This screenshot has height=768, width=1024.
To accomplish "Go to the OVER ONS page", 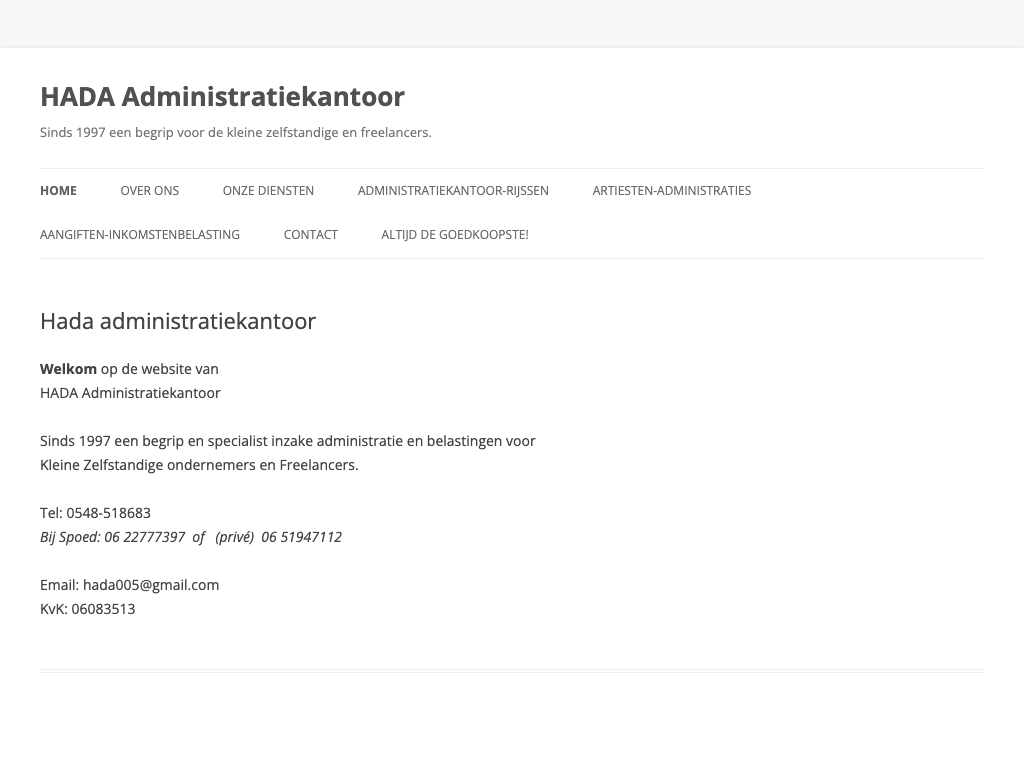I will 149,191.
